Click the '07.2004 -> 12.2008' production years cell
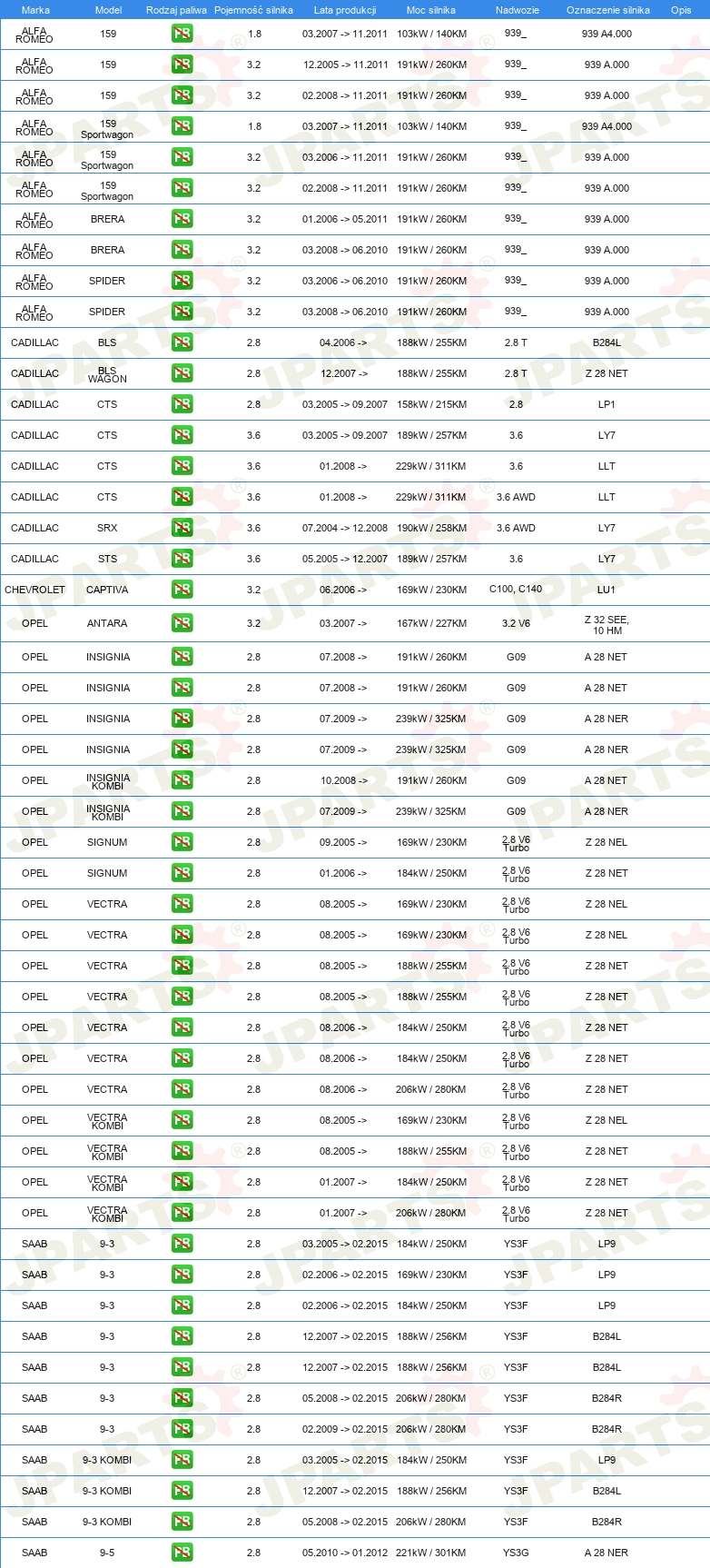This screenshot has height=1568, width=710. (345, 528)
